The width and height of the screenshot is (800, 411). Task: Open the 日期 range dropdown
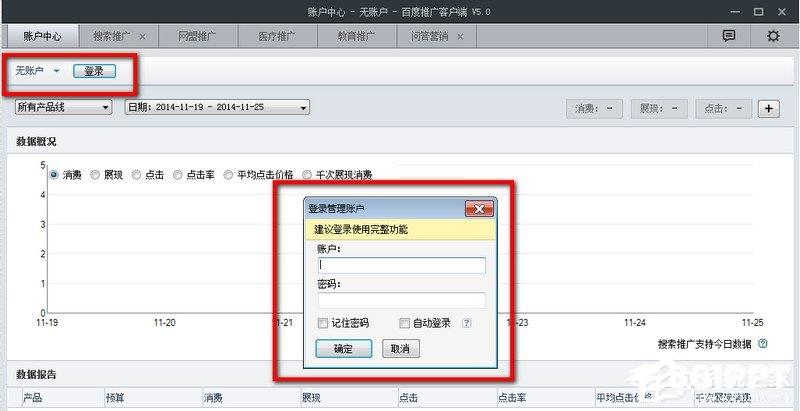pyautogui.click(x=217, y=108)
